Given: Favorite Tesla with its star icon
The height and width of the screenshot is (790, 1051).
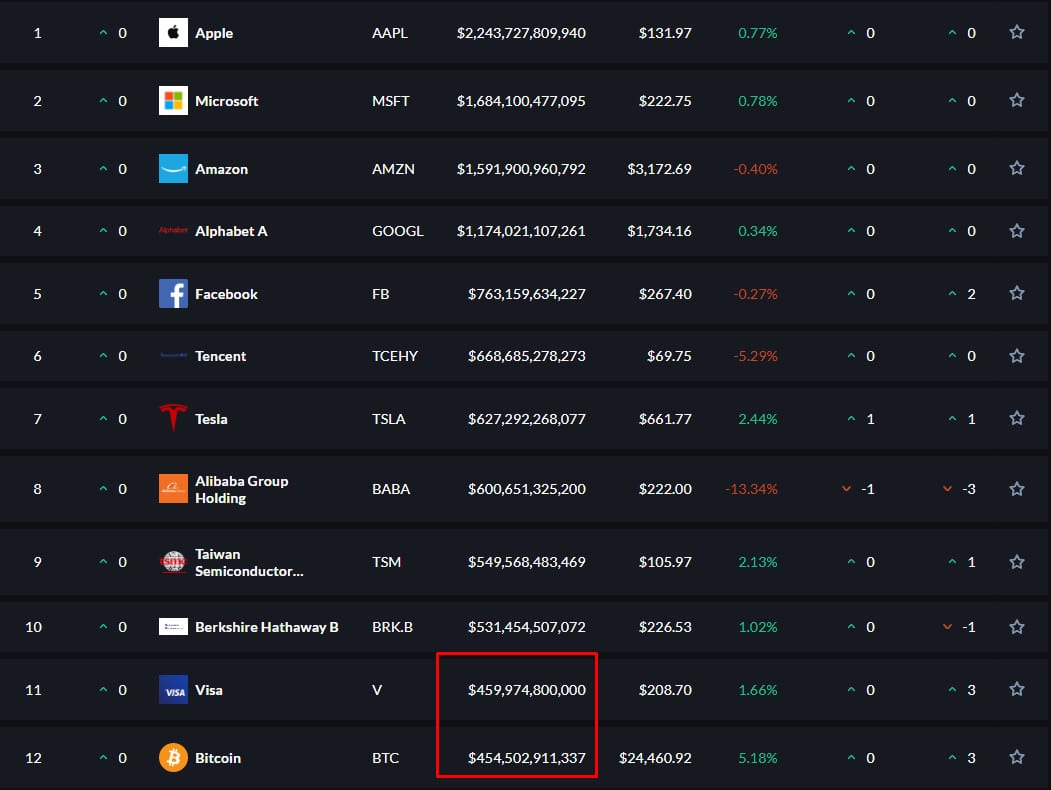Looking at the screenshot, I should (1016, 418).
